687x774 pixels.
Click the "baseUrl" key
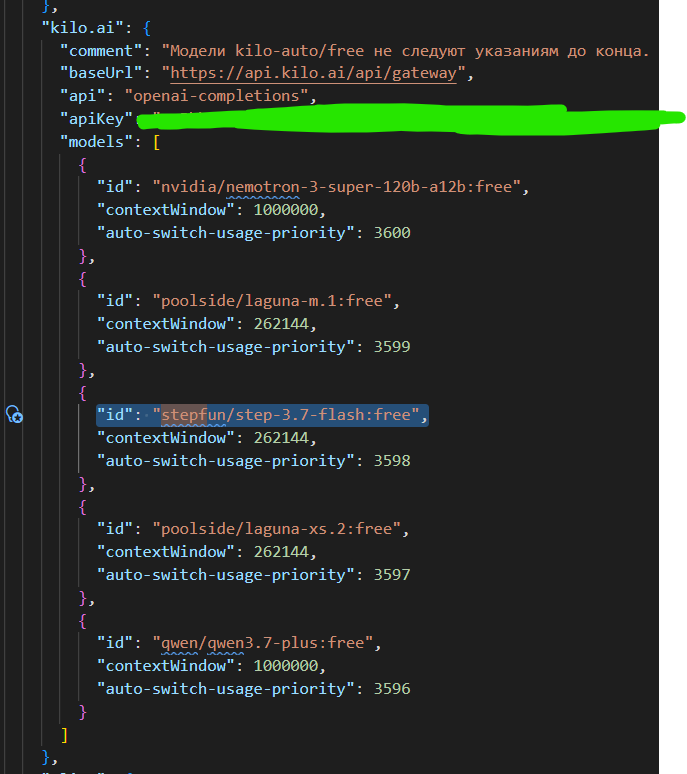(x=101, y=73)
